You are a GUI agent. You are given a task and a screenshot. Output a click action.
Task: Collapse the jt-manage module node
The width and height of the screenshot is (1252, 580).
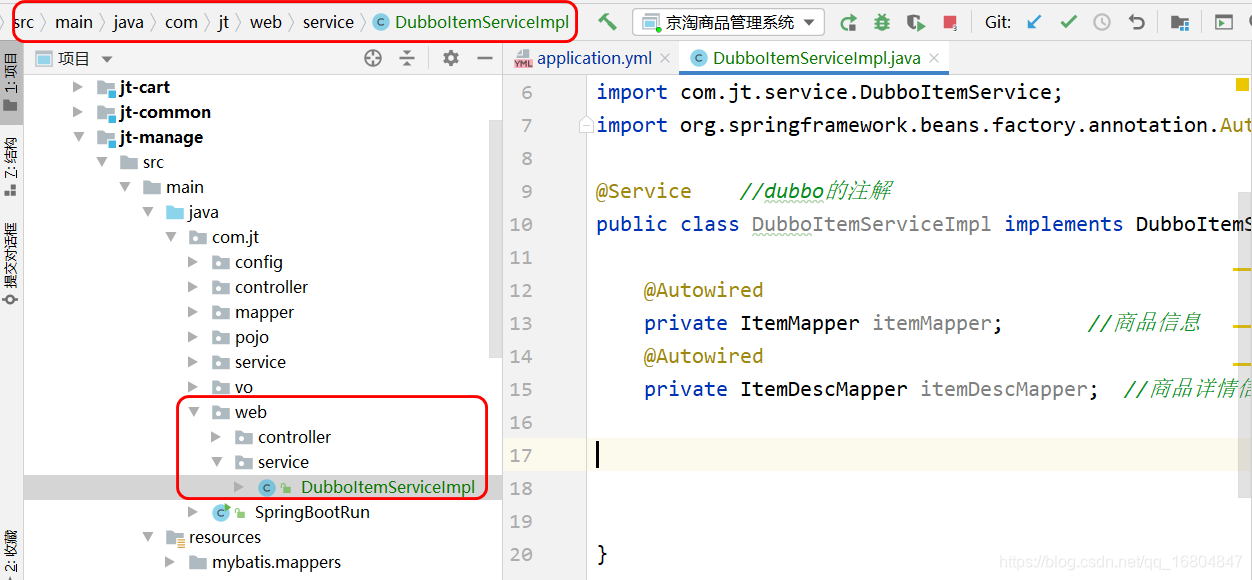[78, 137]
